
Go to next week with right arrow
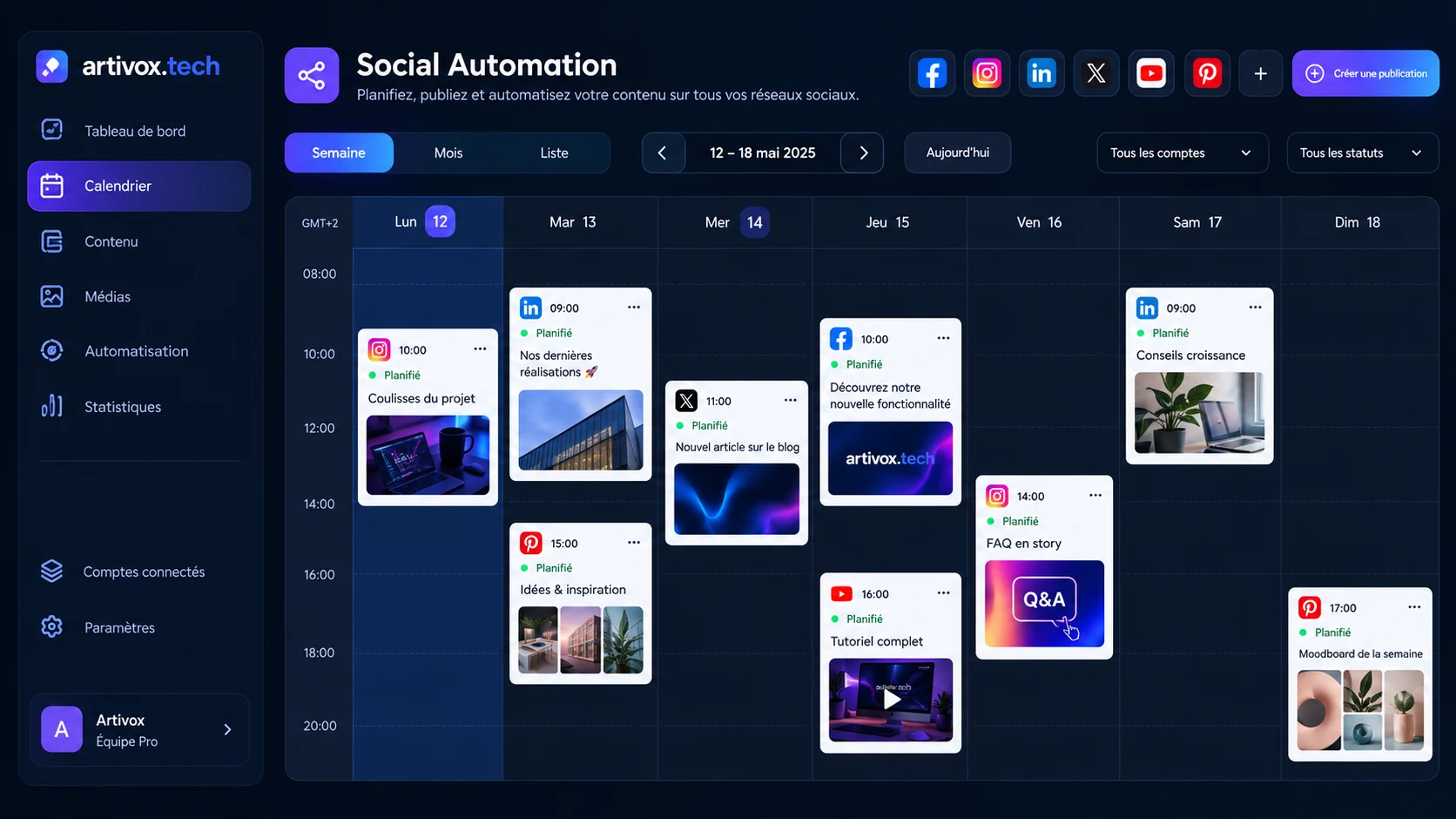tap(863, 152)
